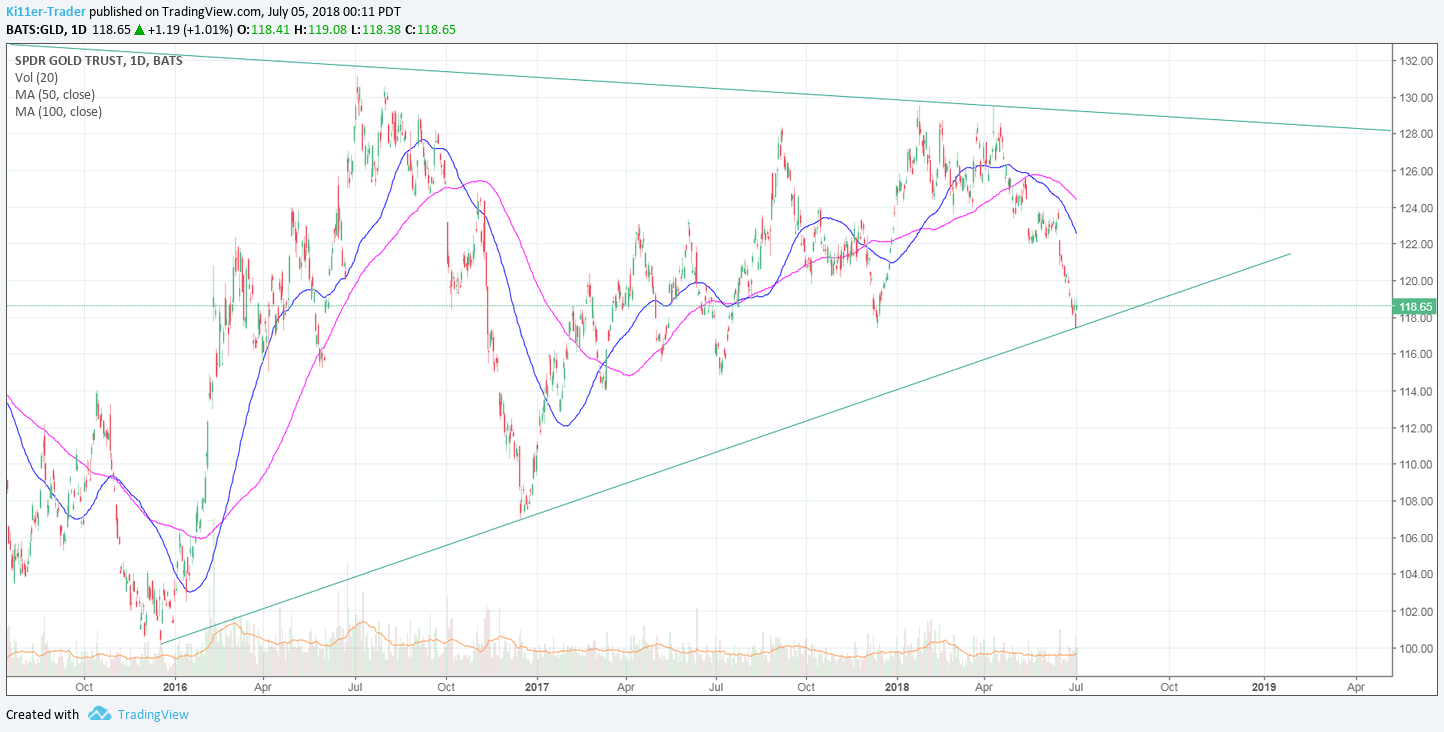Click the 122.00 price axis label
The width and height of the screenshot is (1444, 732).
click(x=1416, y=244)
